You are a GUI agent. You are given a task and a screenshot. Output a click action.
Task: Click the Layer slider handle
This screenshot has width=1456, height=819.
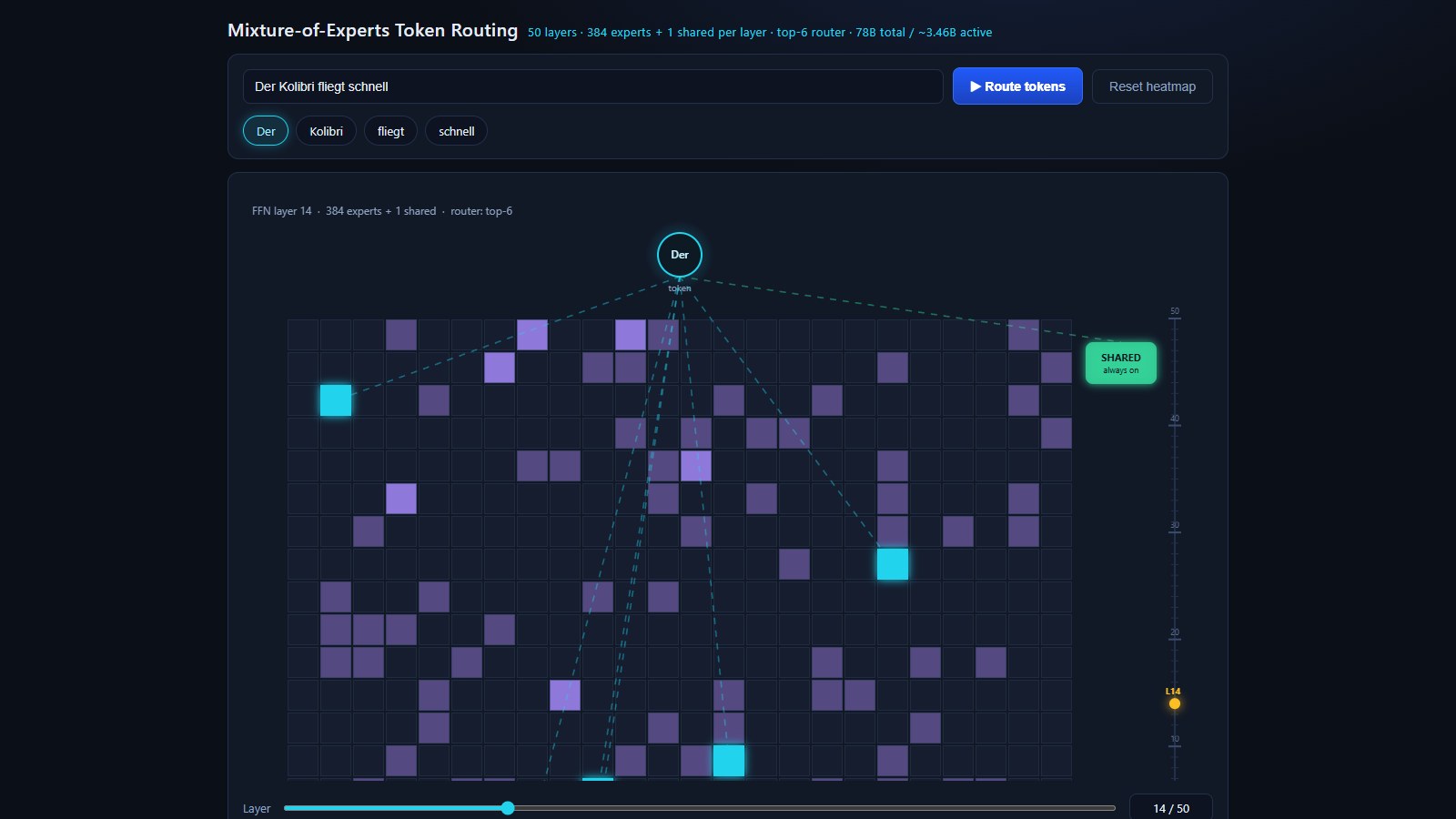(508, 808)
